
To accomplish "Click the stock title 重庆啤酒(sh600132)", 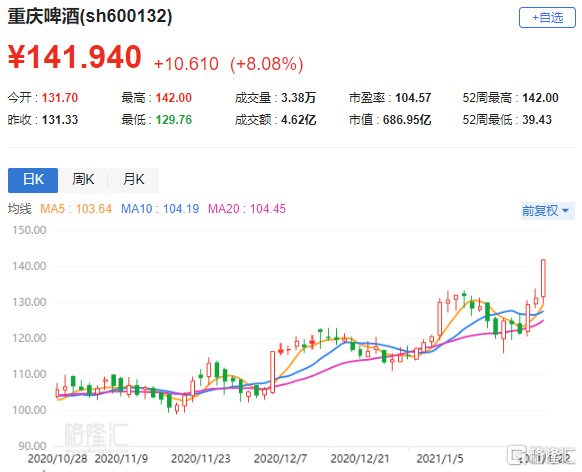I will pyautogui.click(x=90, y=16).
